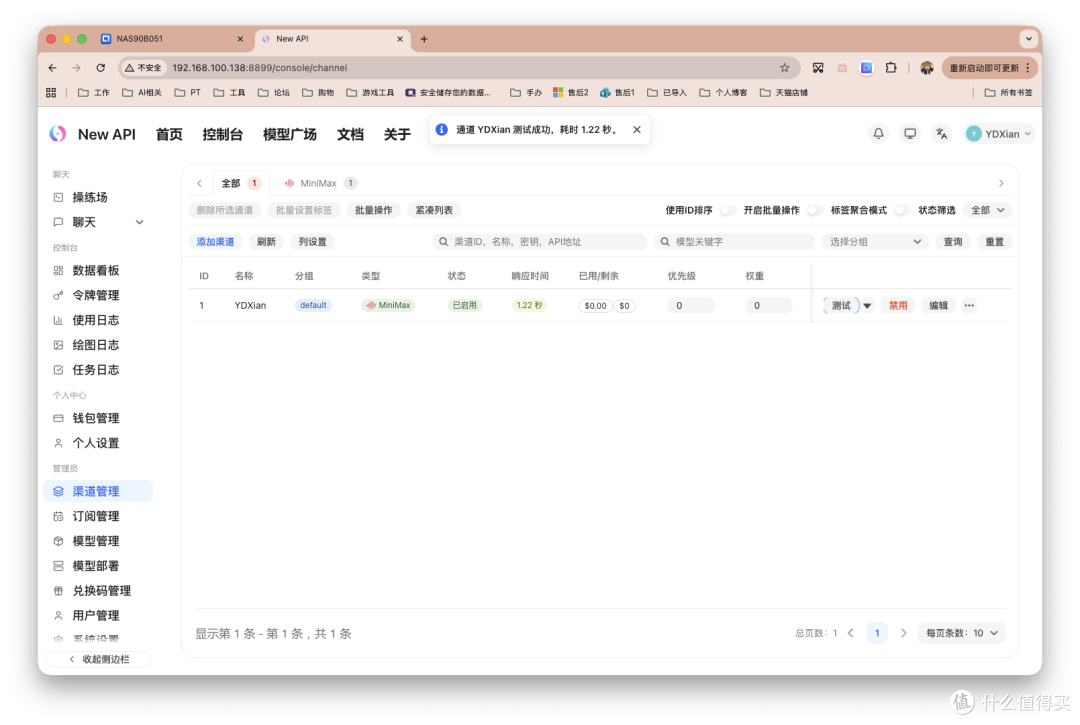Click the 添加渠道 button
Viewport: 1080px width, 725px height.
pyautogui.click(x=216, y=242)
